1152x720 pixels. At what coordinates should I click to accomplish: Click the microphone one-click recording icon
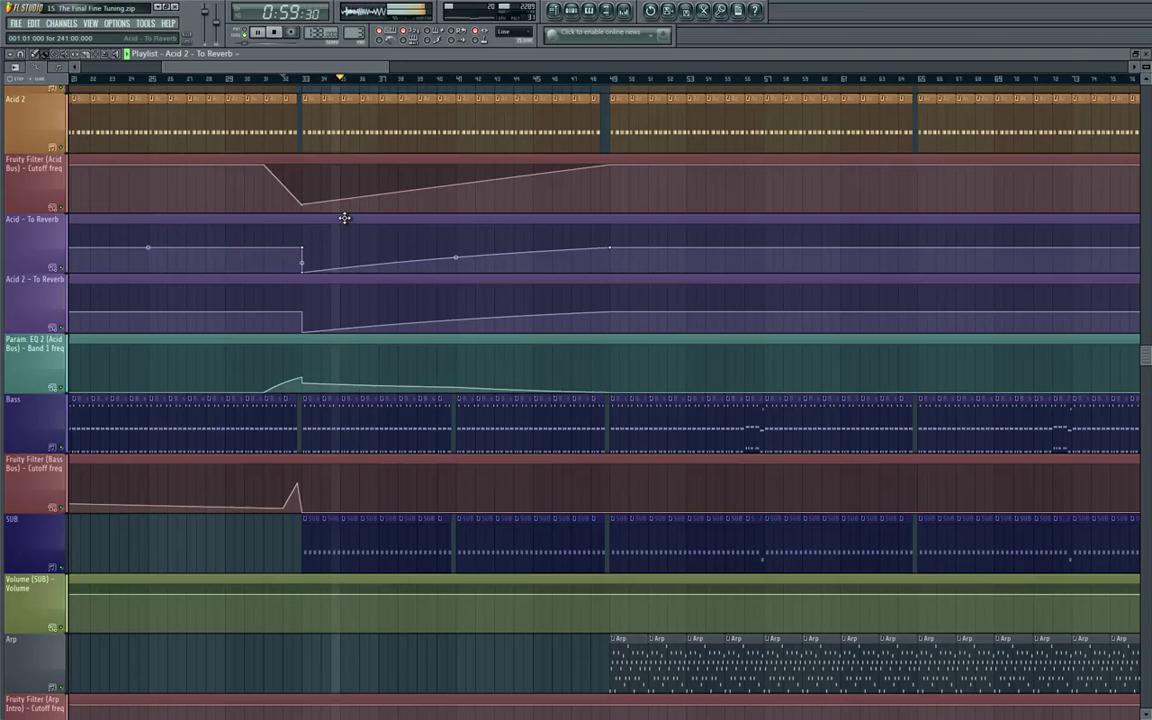coord(720,10)
